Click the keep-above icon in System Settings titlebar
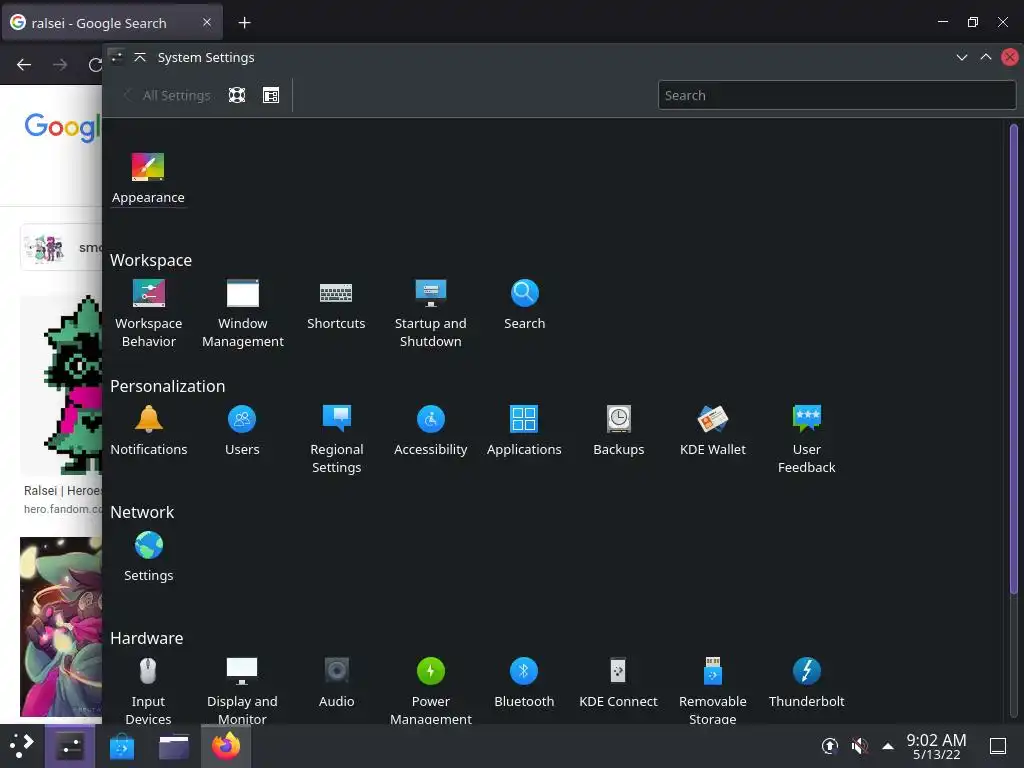Screen dimensions: 1024x768 [140, 57]
